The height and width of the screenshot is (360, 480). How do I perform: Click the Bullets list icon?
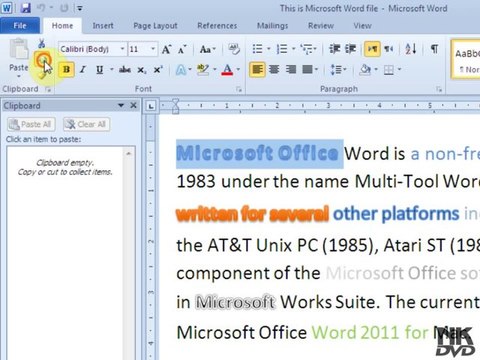(x=258, y=49)
